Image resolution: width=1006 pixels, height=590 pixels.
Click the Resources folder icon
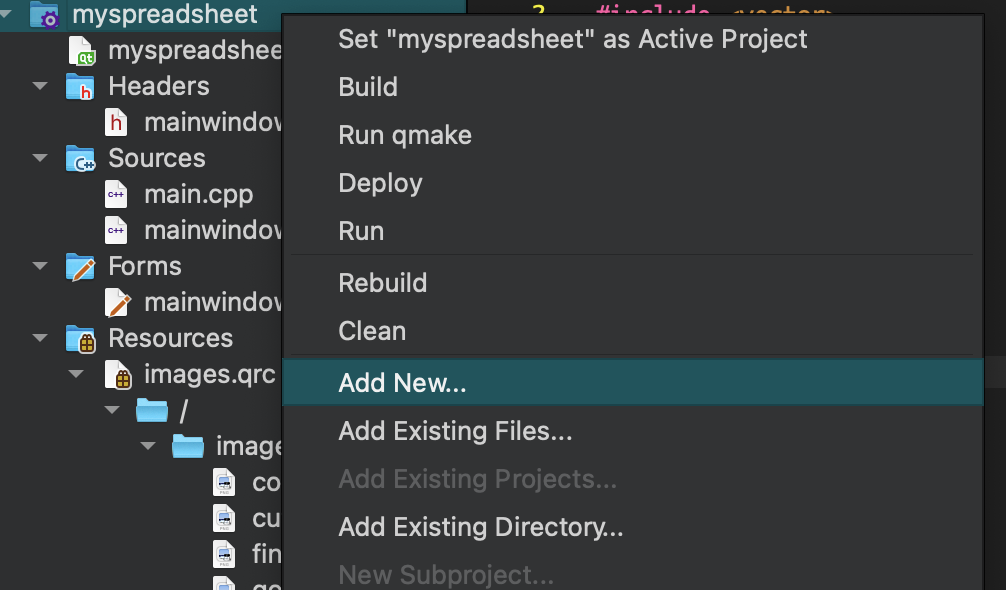(81, 339)
